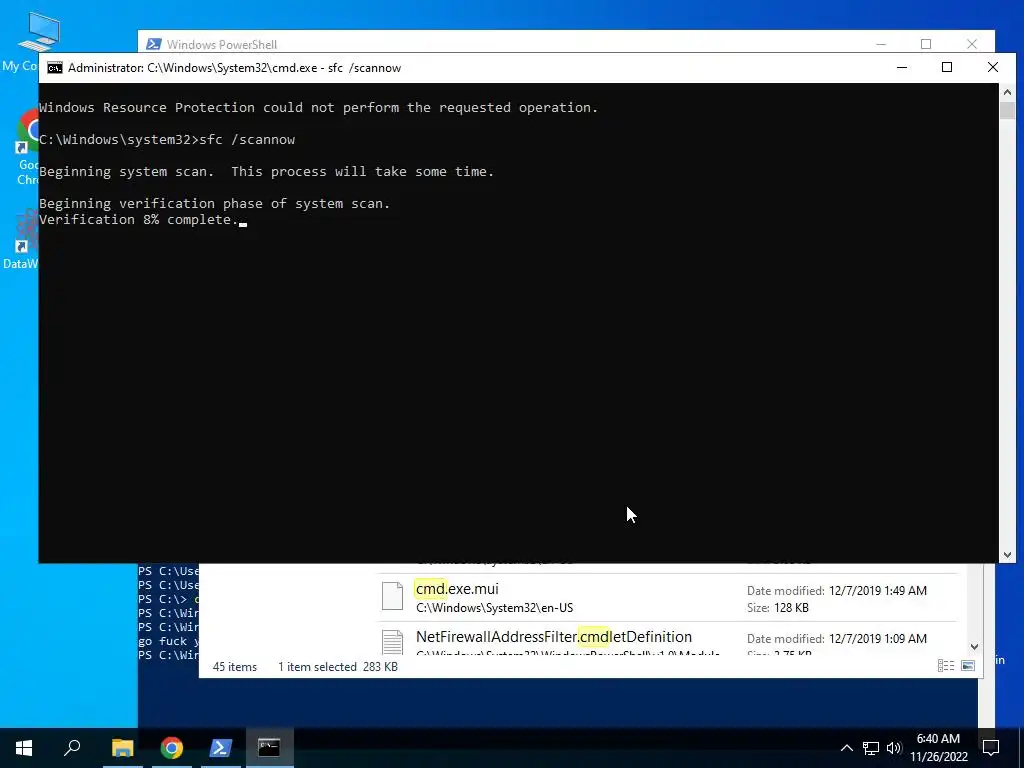Open network status tray icon

coord(871,748)
